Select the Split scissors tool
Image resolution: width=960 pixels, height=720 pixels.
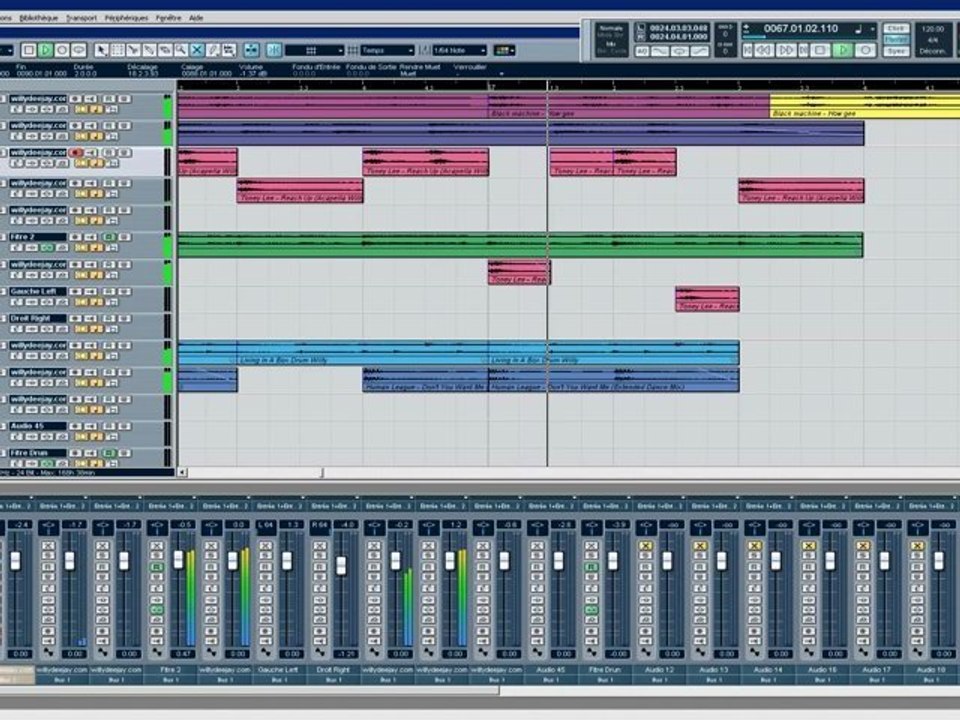(x=133, y=50)
